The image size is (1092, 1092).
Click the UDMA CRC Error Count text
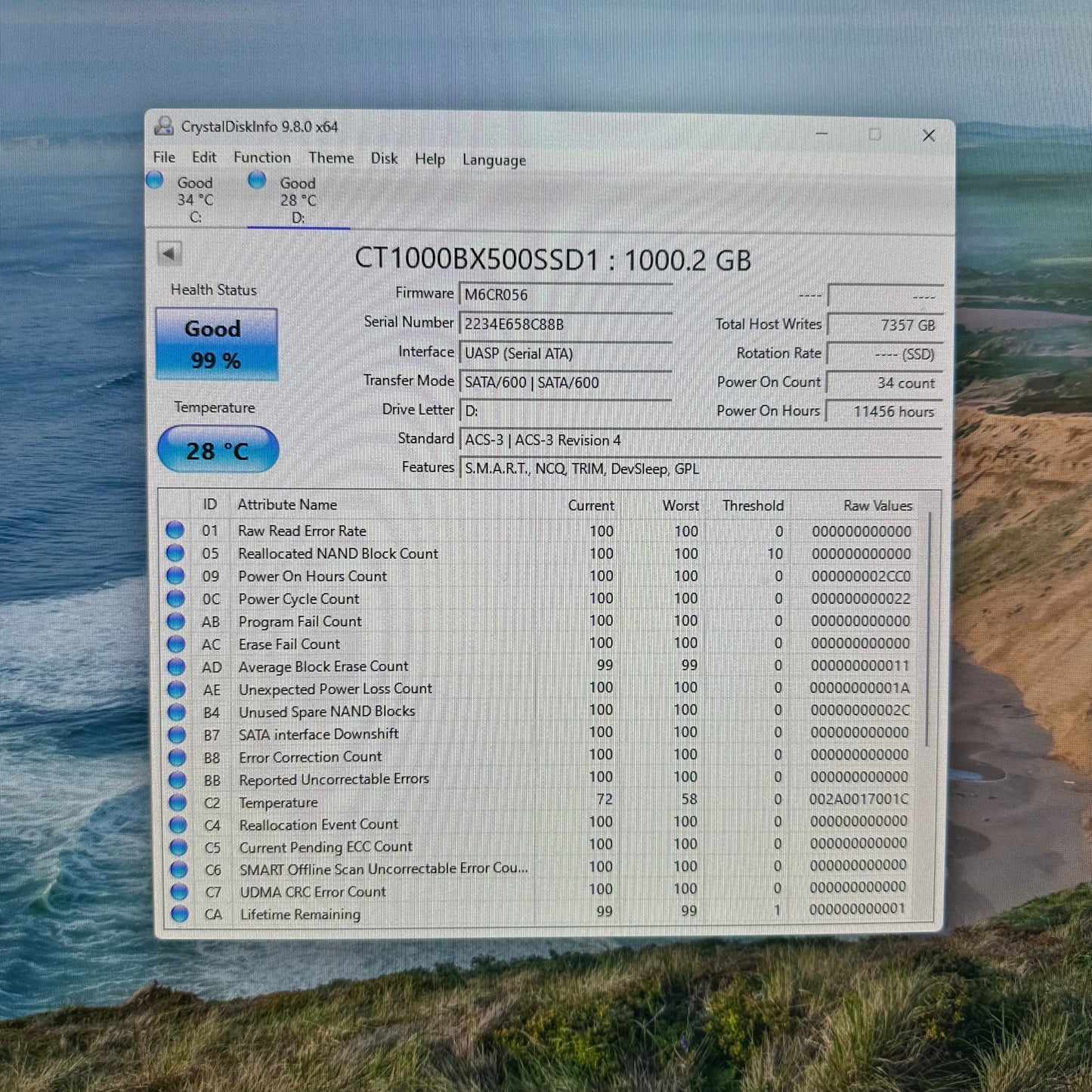point(313,892)
